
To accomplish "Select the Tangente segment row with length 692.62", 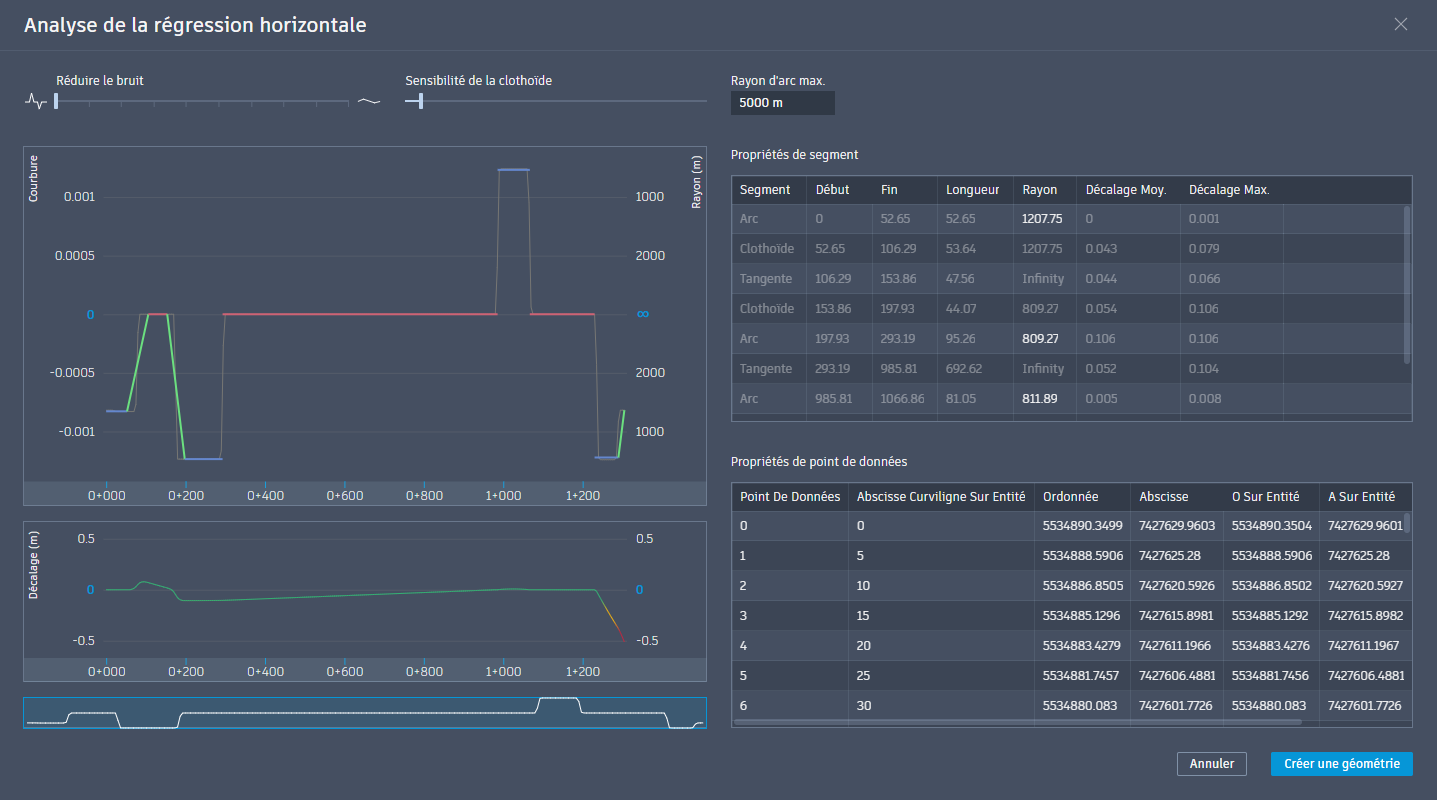I will (1067, 369).
